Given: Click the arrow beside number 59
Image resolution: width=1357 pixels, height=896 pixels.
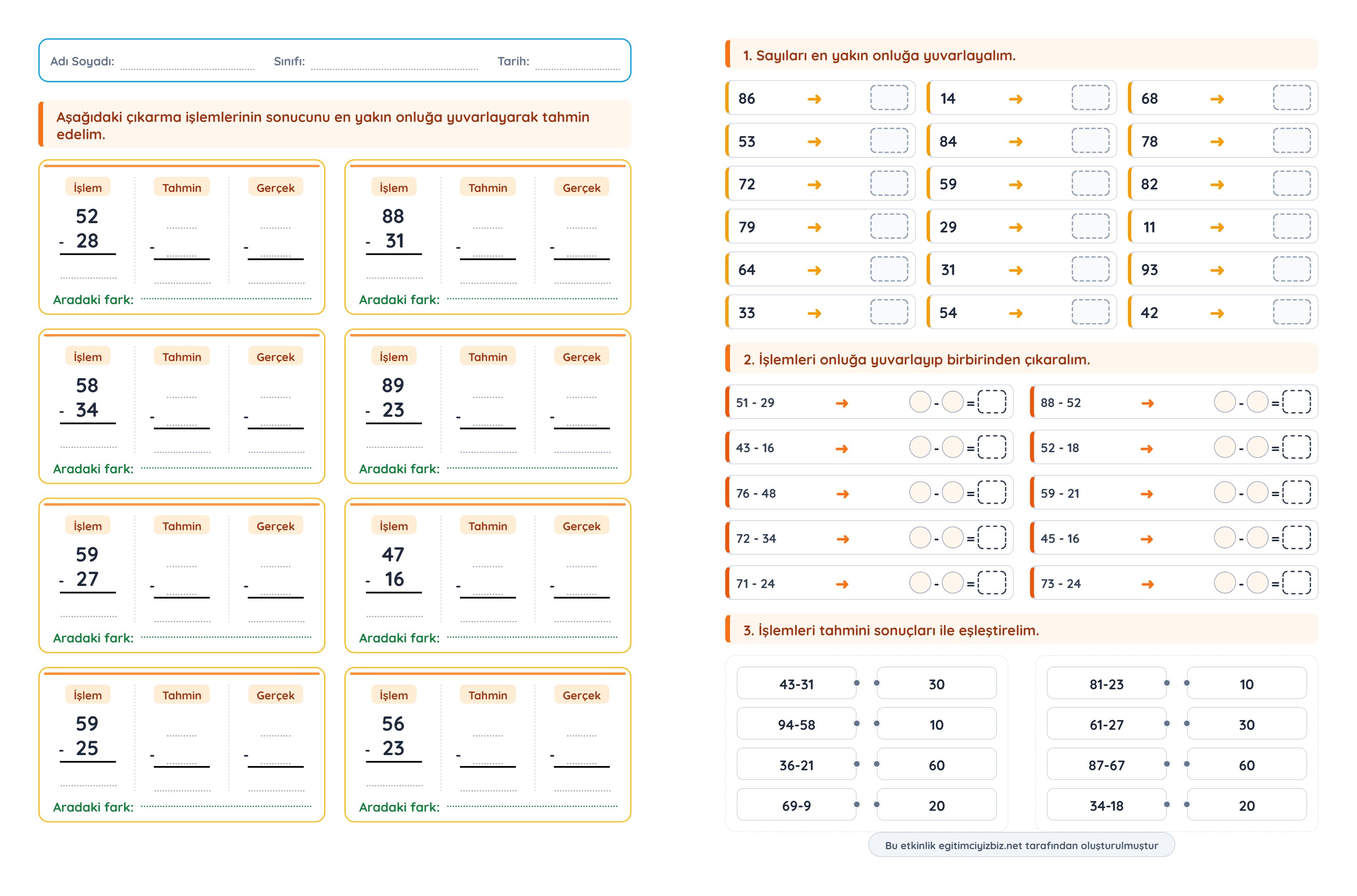Looking at the screenshot, I should tap(1015, 185).
